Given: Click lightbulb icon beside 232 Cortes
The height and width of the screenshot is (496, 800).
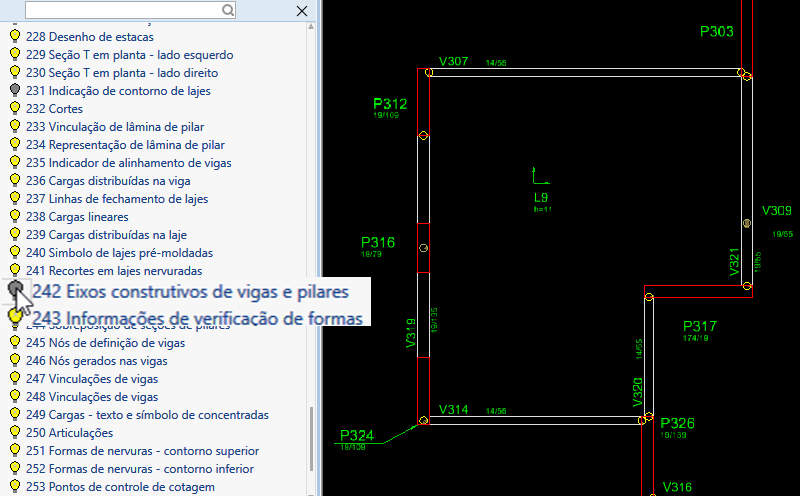Looking at the screenshot, I should pos(15,109).
